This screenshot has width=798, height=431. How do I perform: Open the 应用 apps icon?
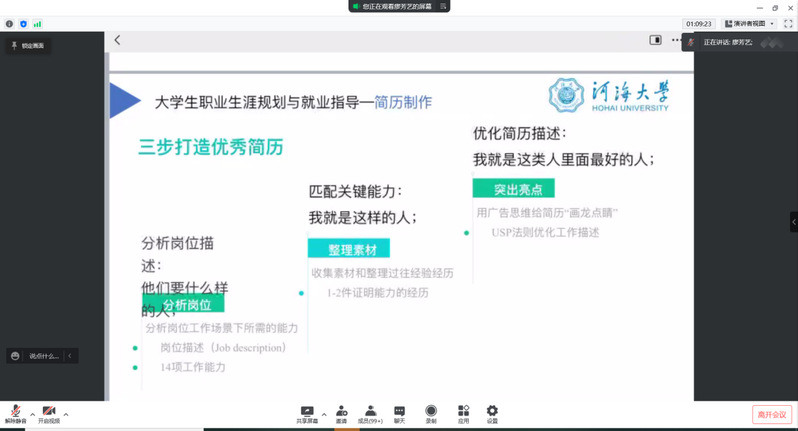tap(463, 413)
